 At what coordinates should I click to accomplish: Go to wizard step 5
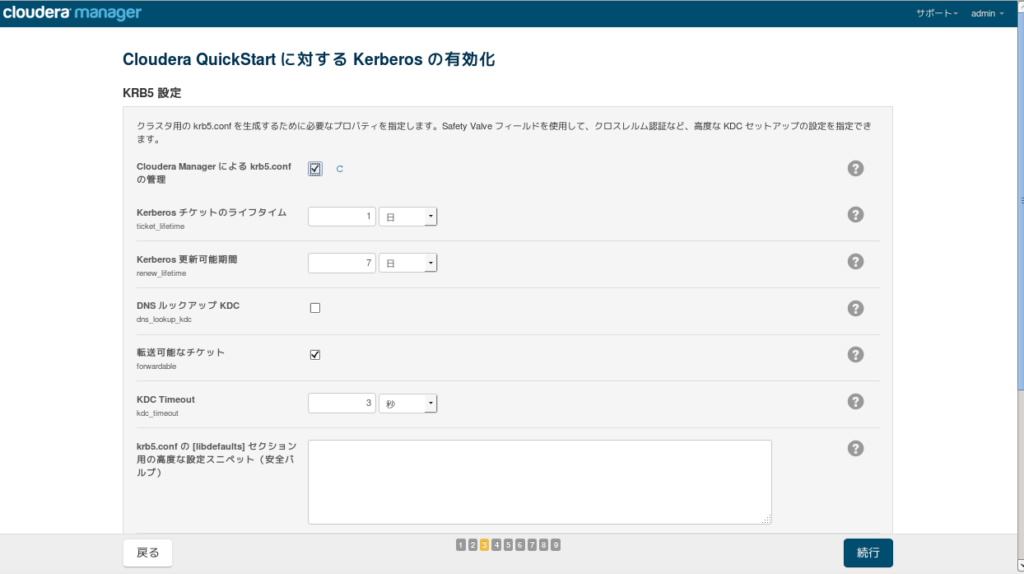(508, 545)
